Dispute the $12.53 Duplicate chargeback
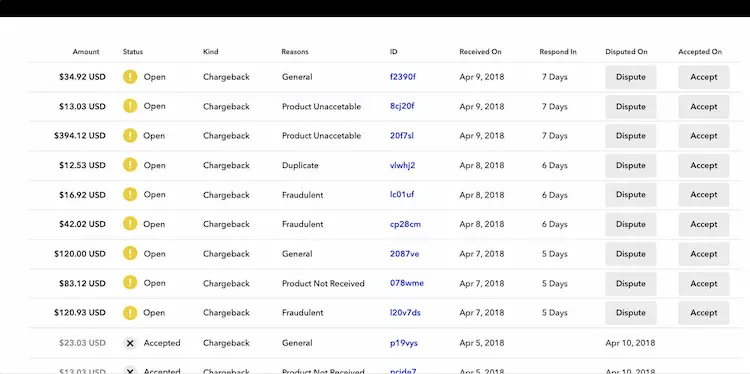The image size is (750, 374). pyautogui.click(x=630, y=165)
